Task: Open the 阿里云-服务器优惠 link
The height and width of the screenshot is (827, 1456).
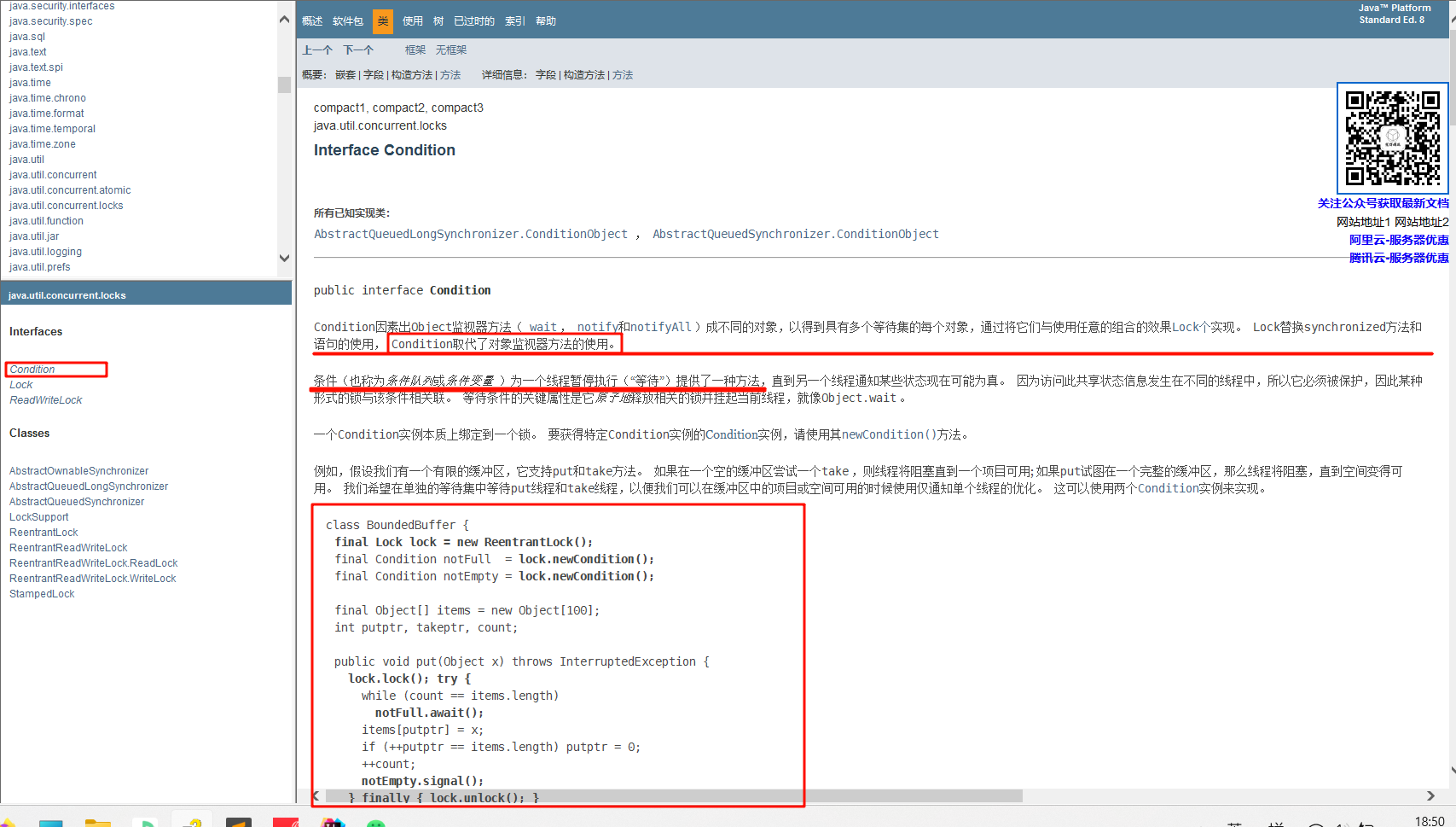Action: tap(1398, 240)
